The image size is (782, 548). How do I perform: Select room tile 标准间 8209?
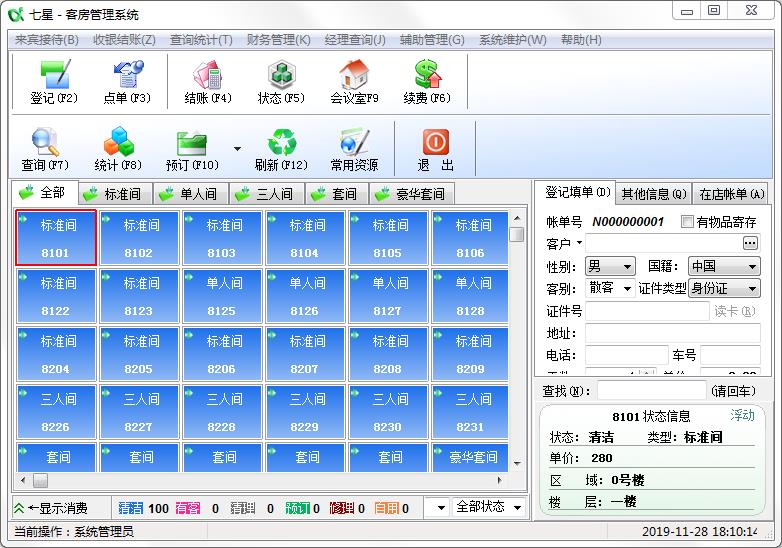471,354
